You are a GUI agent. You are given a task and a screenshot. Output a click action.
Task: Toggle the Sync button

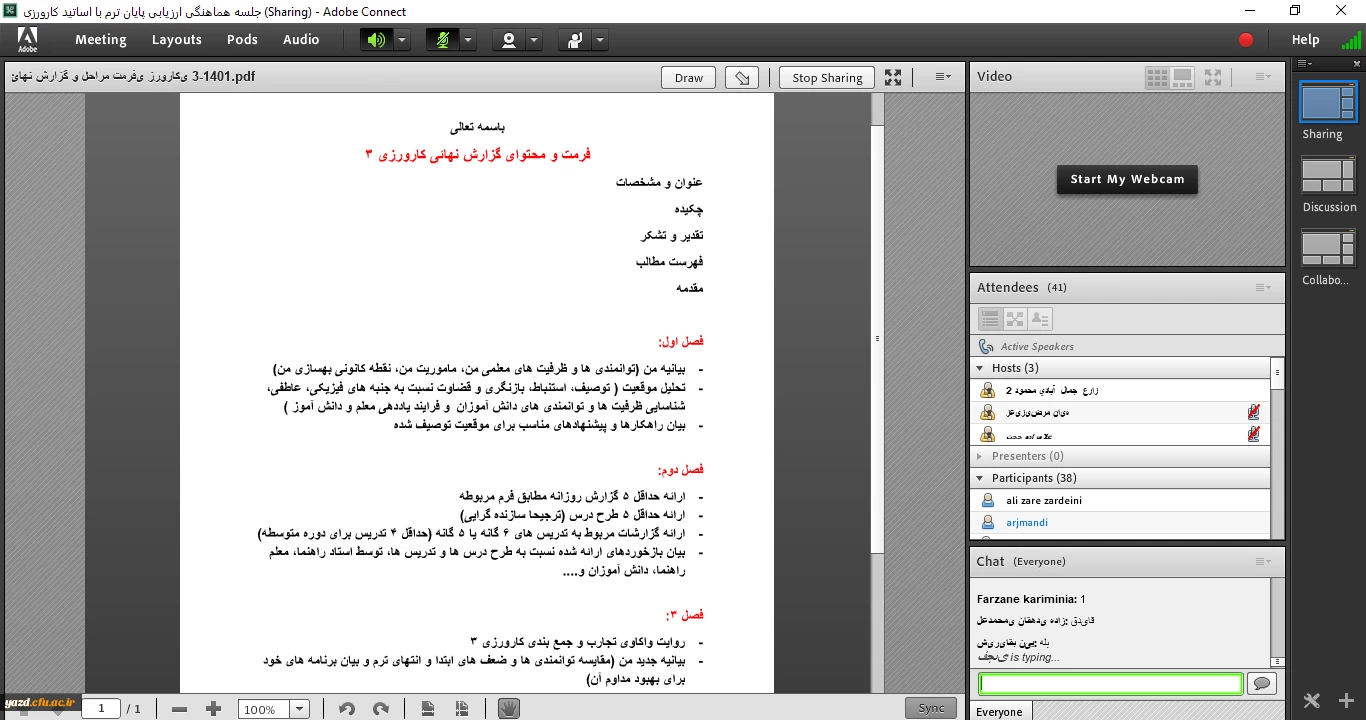[x=931, y=708]
